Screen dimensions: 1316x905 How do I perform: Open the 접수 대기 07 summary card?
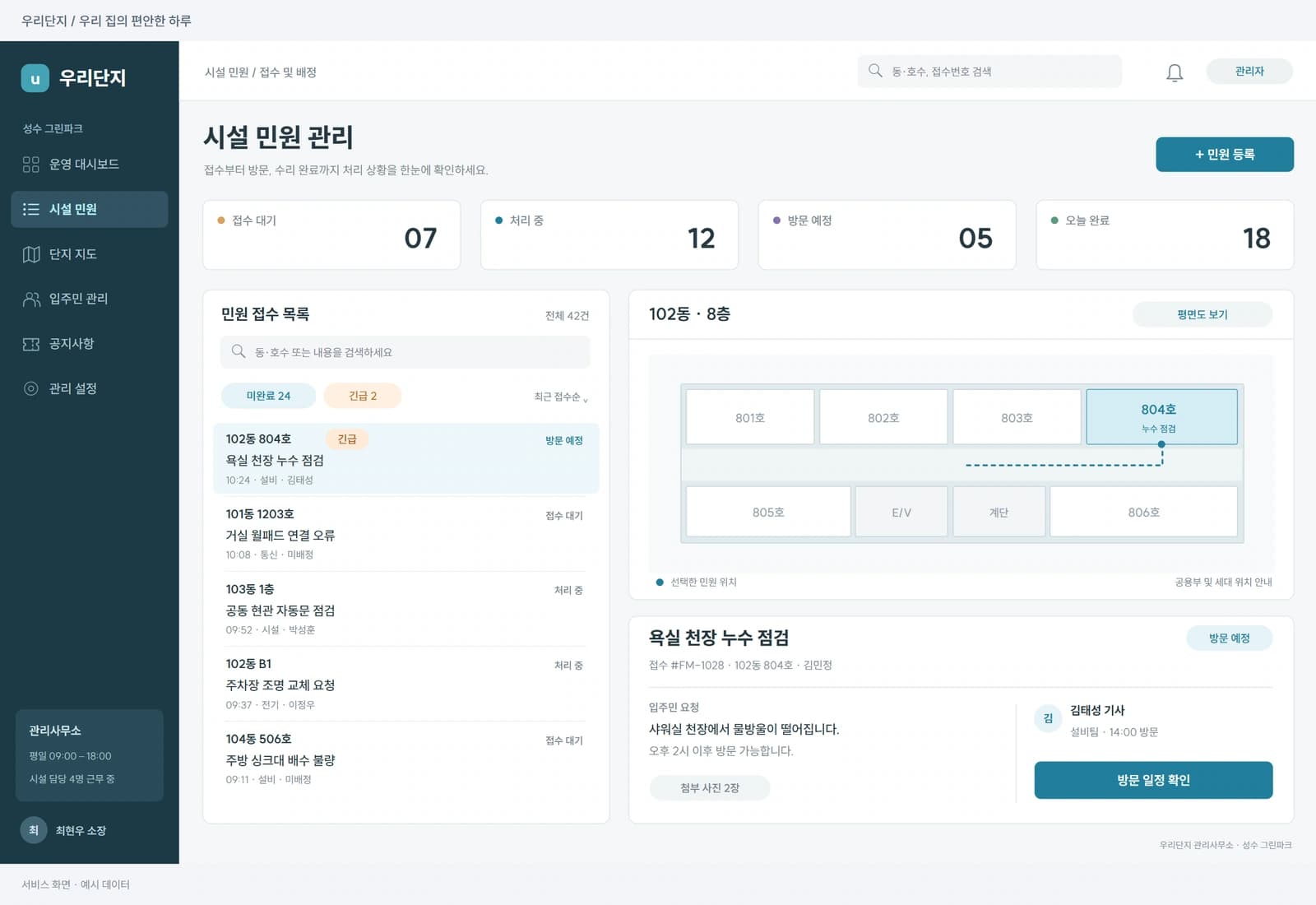[331, 234]
